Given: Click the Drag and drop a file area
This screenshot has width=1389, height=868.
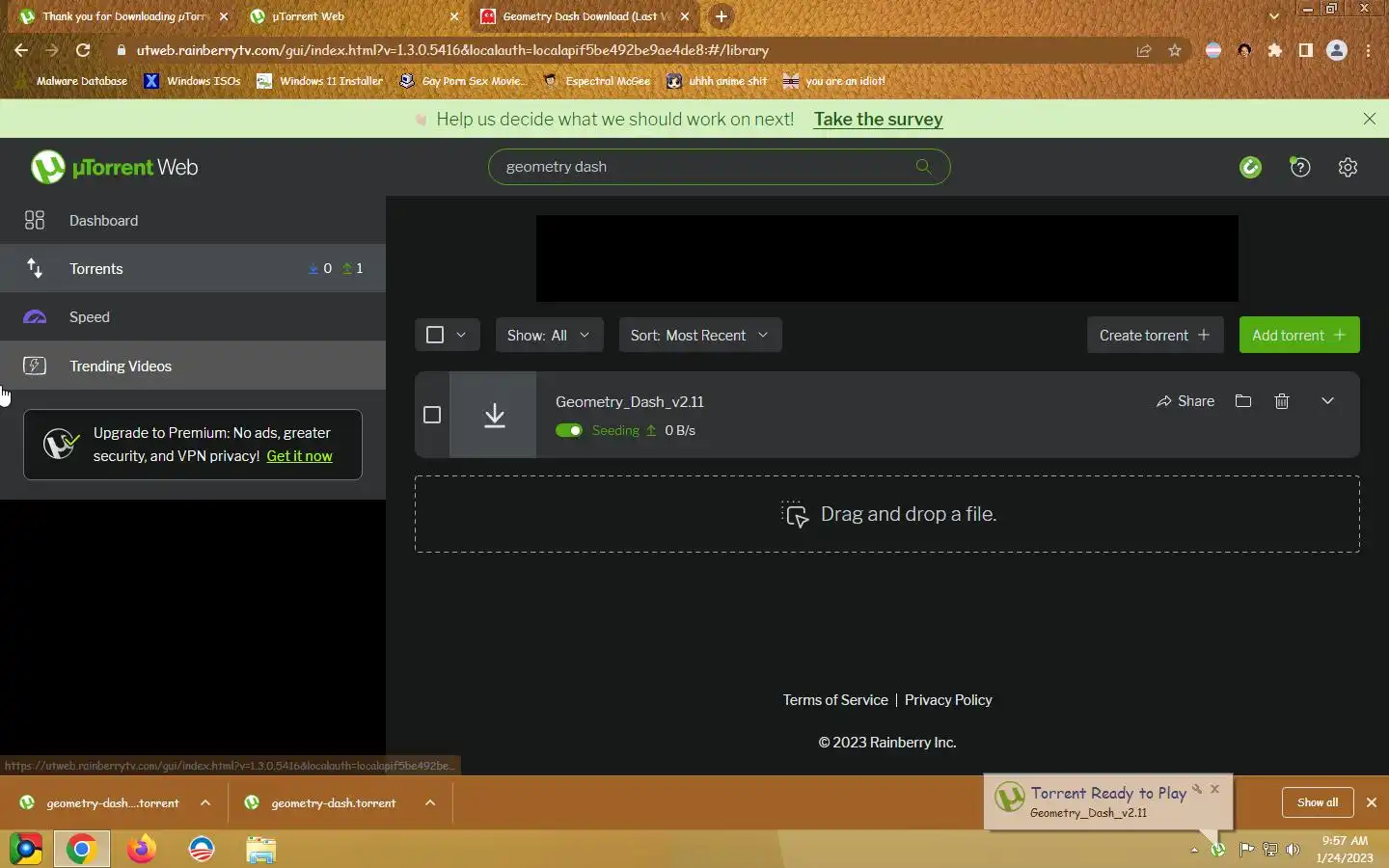Looking at the screenshot, I should 887,514.
